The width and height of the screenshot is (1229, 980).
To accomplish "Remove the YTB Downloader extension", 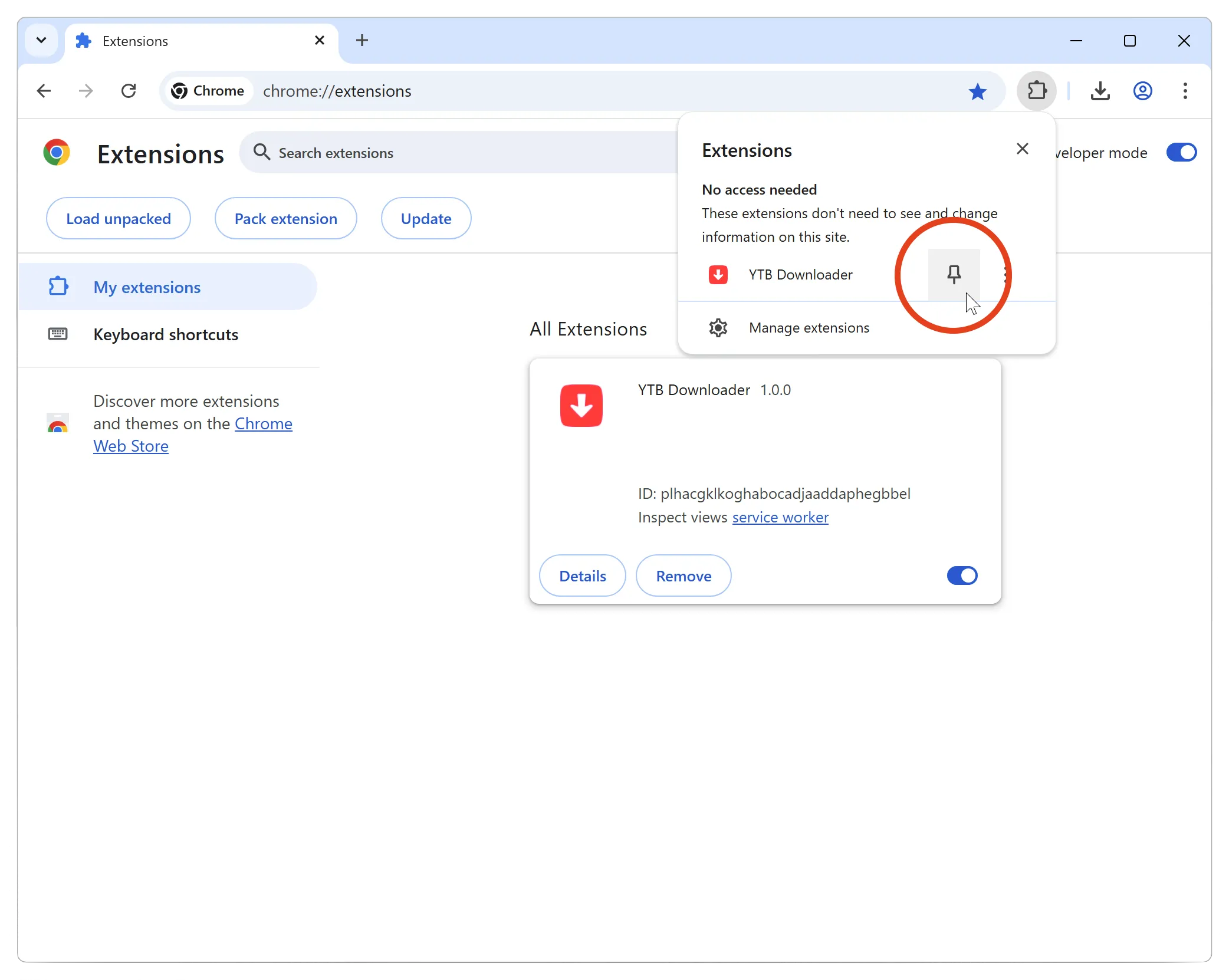I will pos(683,575).
